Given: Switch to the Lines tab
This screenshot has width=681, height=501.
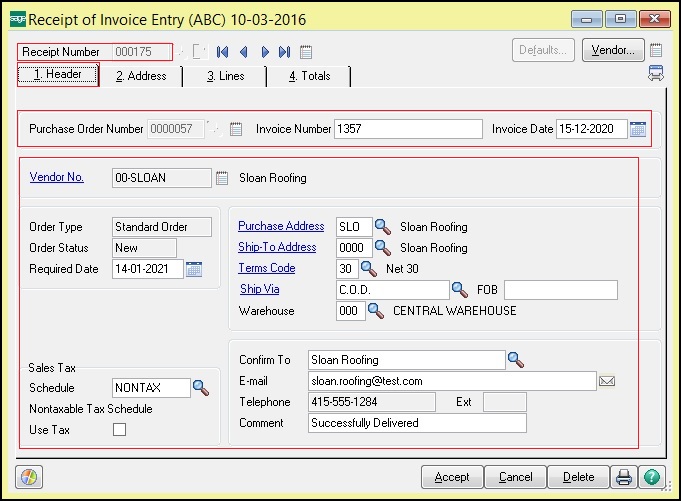Looking at the screenshot, I should click(x=225, y=76).
